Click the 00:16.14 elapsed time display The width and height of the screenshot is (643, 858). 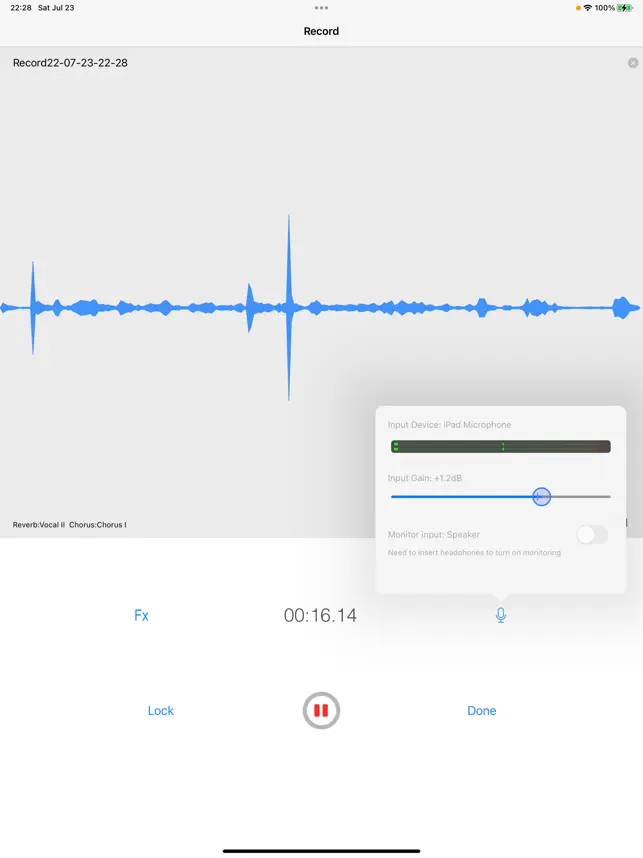click(x=320, y=615)
